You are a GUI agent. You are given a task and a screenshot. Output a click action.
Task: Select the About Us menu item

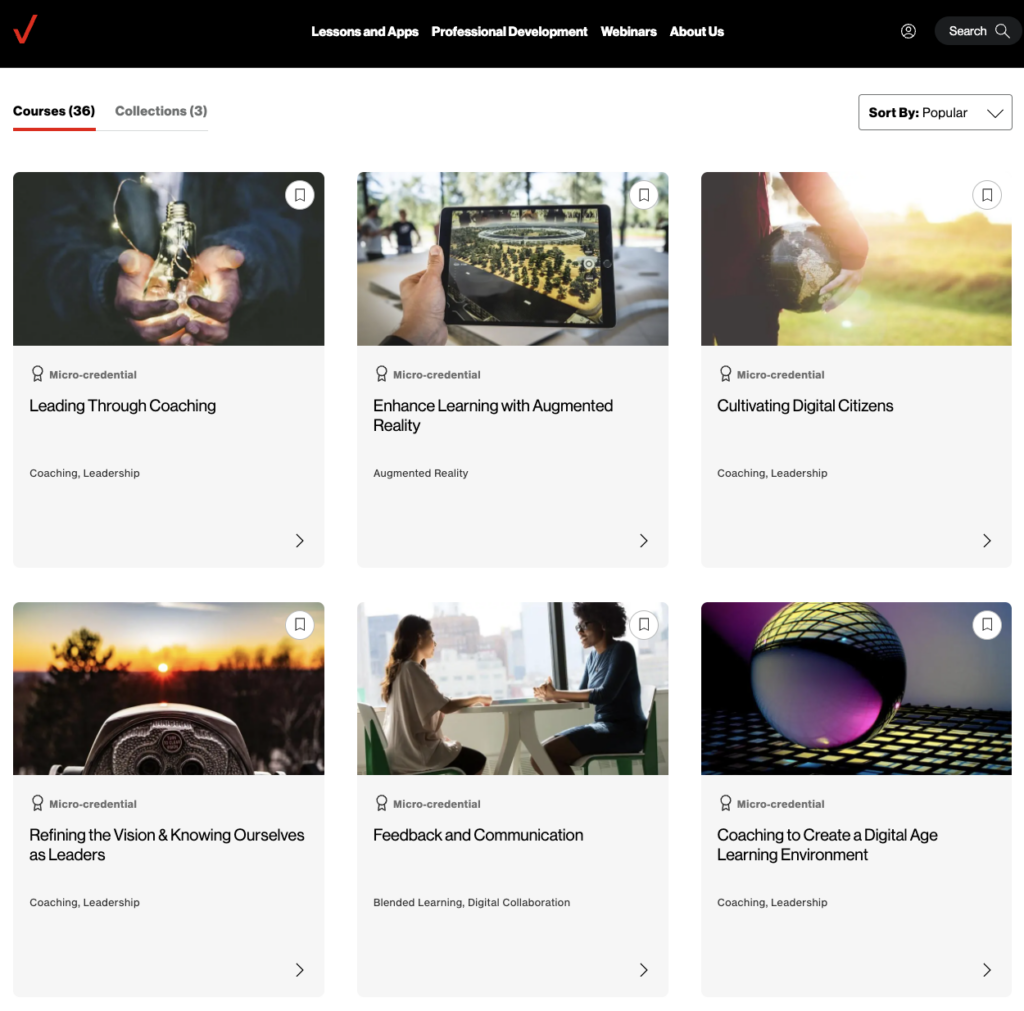tap(696, 32)
